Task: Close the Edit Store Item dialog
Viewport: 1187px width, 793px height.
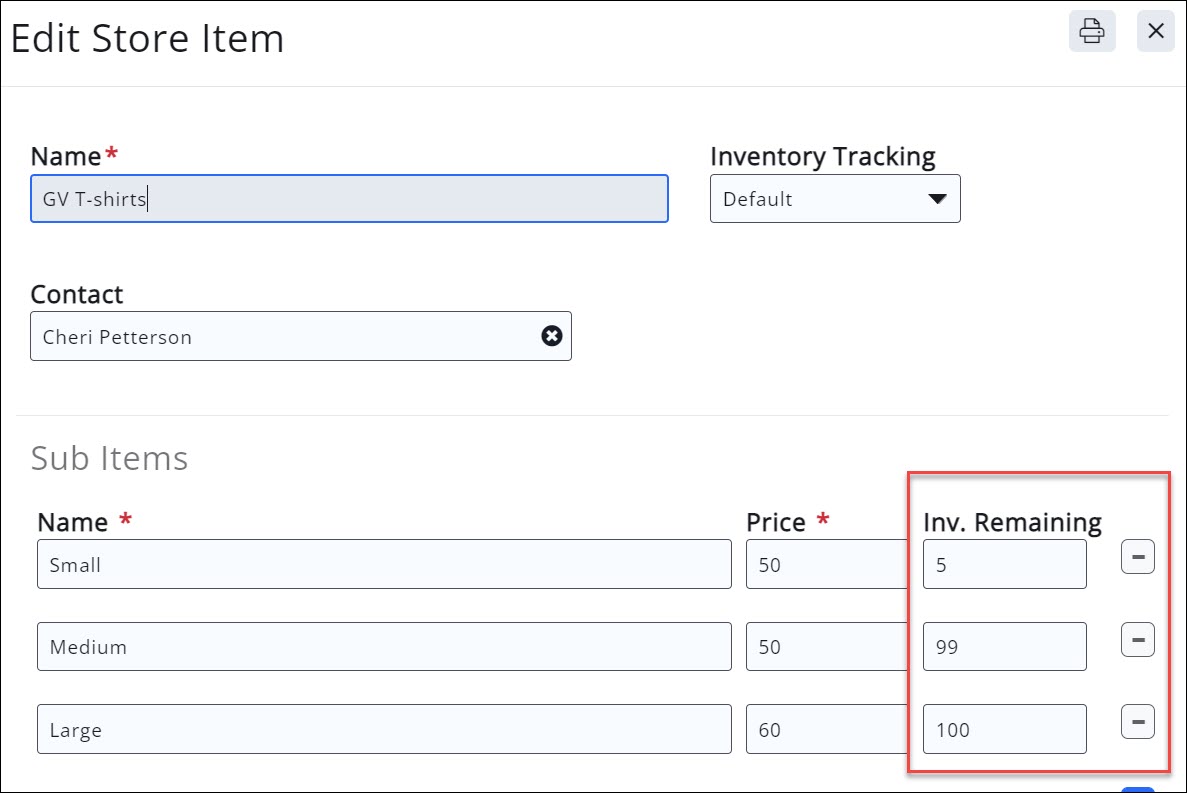Action: tap(1155, 32)
